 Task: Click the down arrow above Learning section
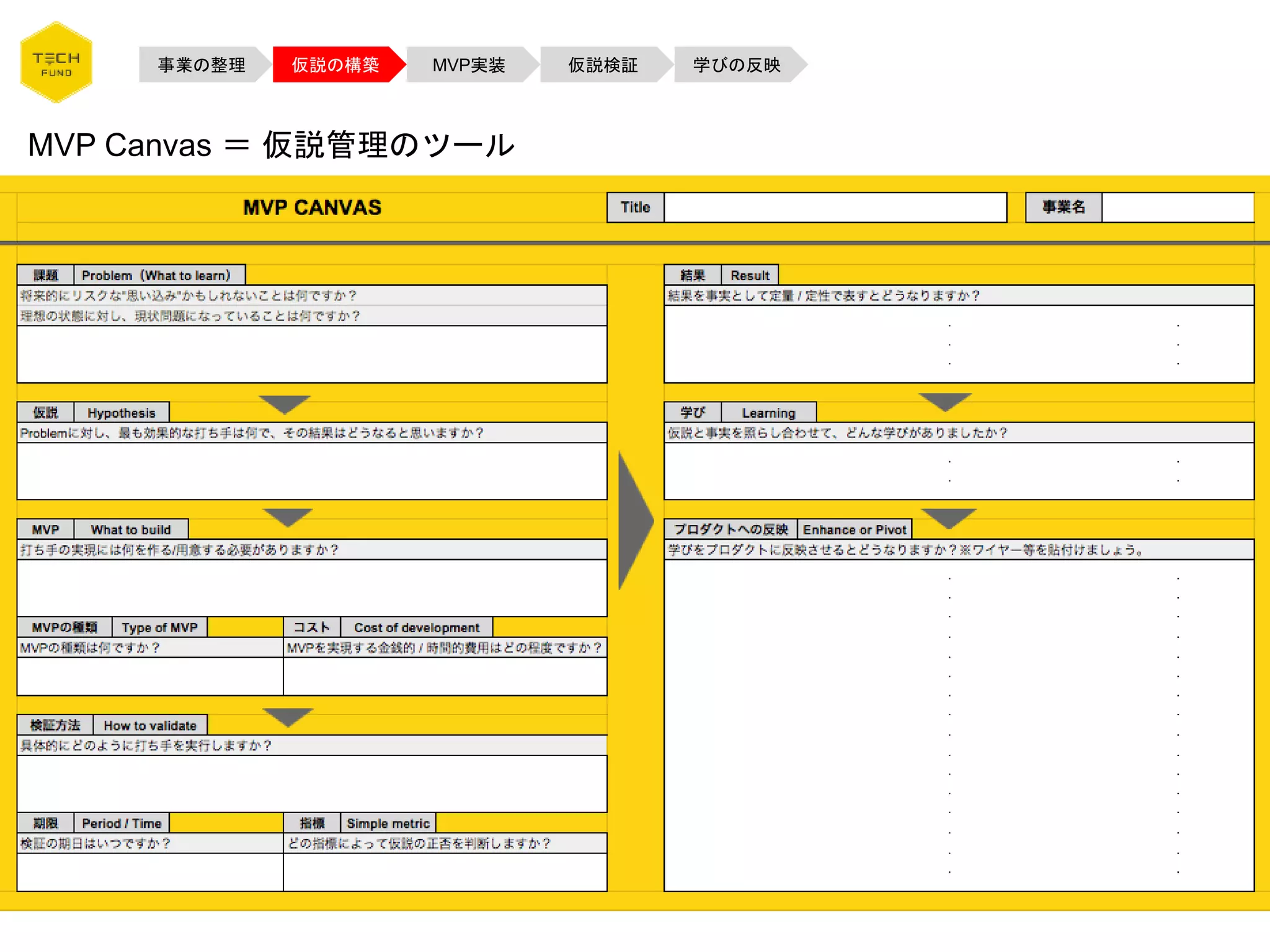(x=945, y=402)
